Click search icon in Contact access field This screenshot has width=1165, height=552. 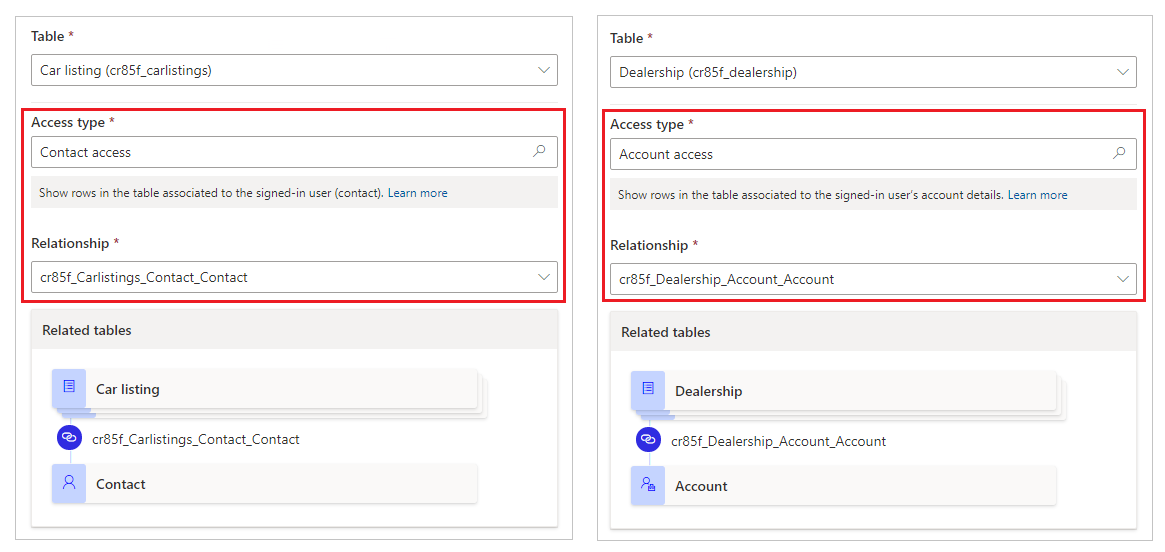pyautogui.click(x=539, y=152)
